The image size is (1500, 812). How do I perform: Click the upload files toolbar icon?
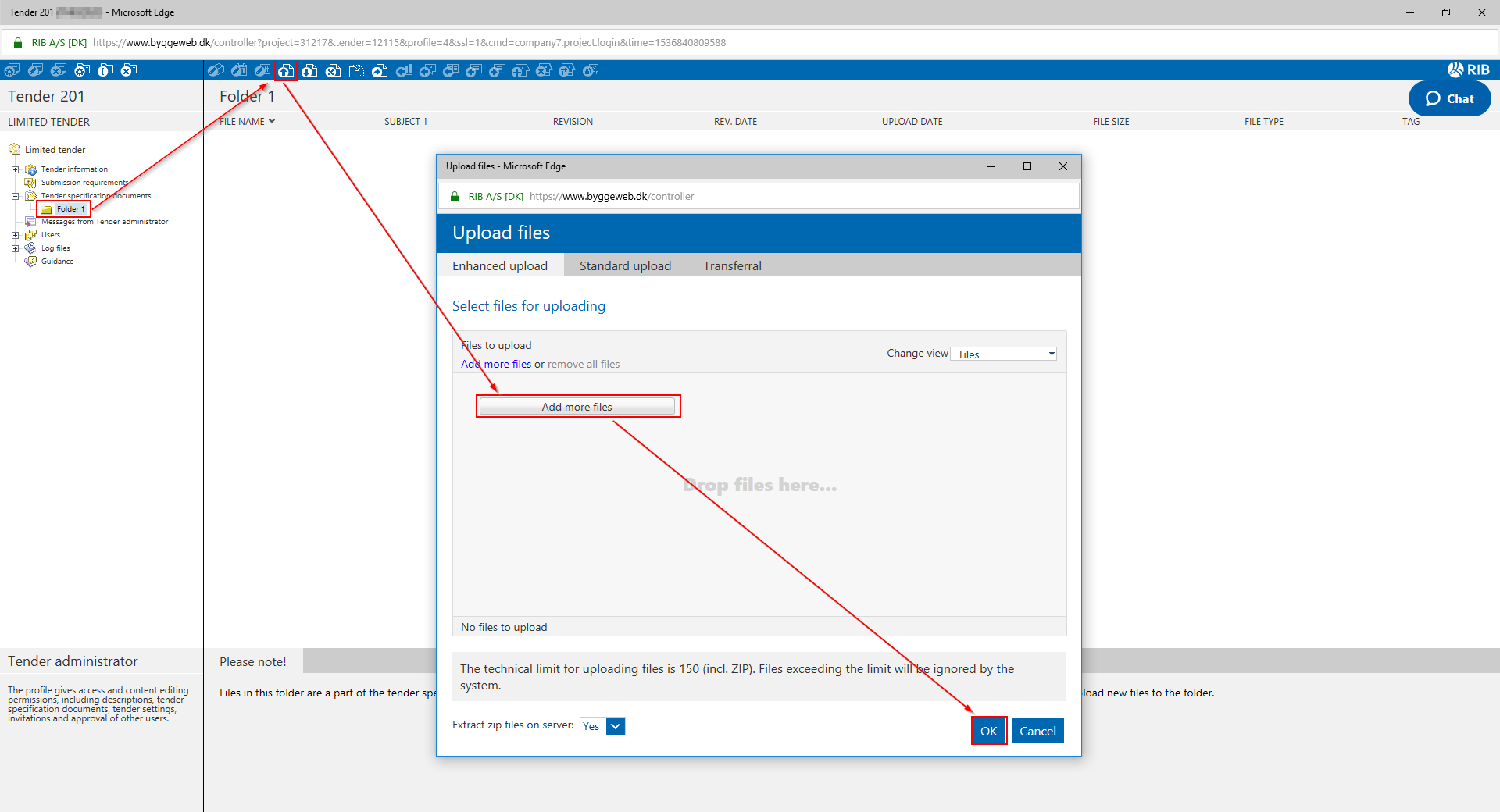(286, 71)
